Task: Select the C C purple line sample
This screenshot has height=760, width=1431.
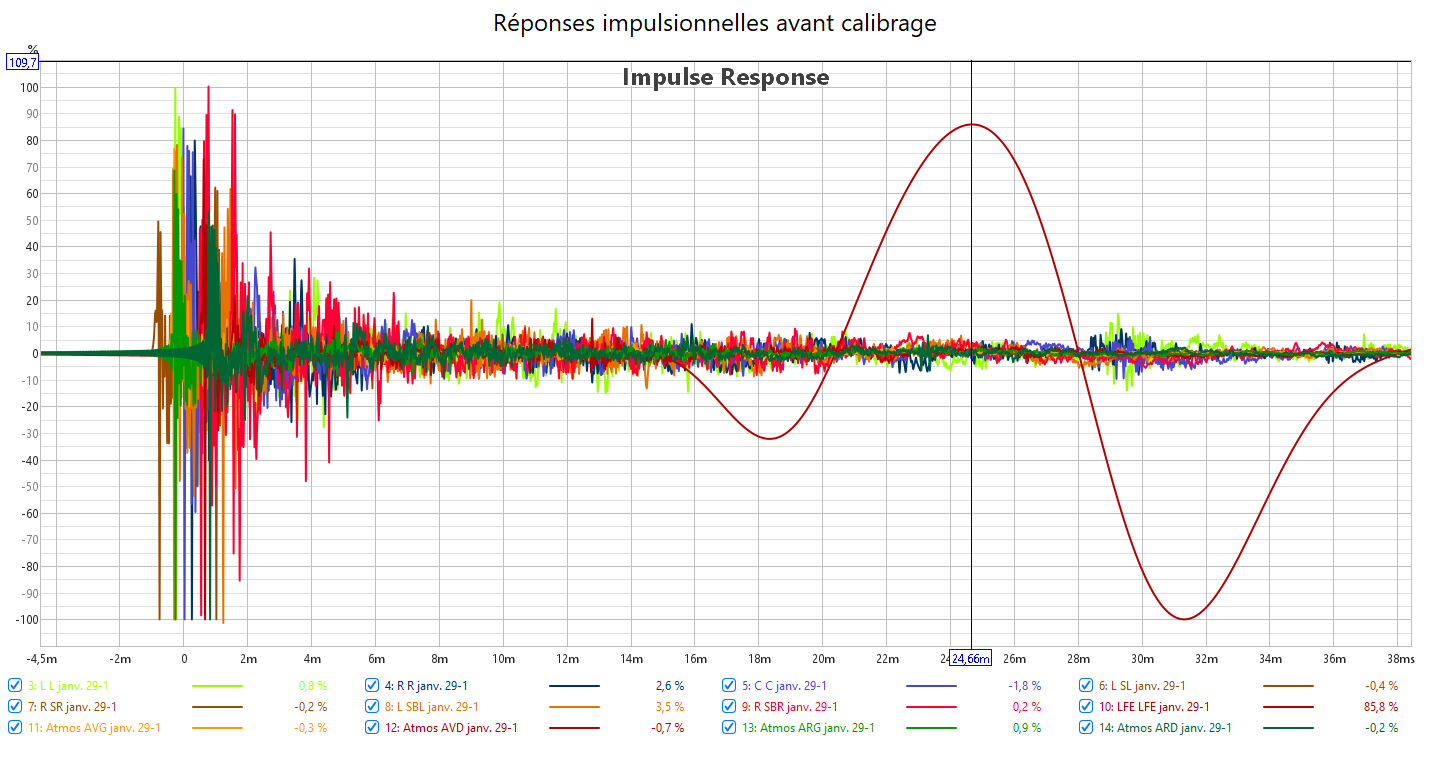Action: 931,687
